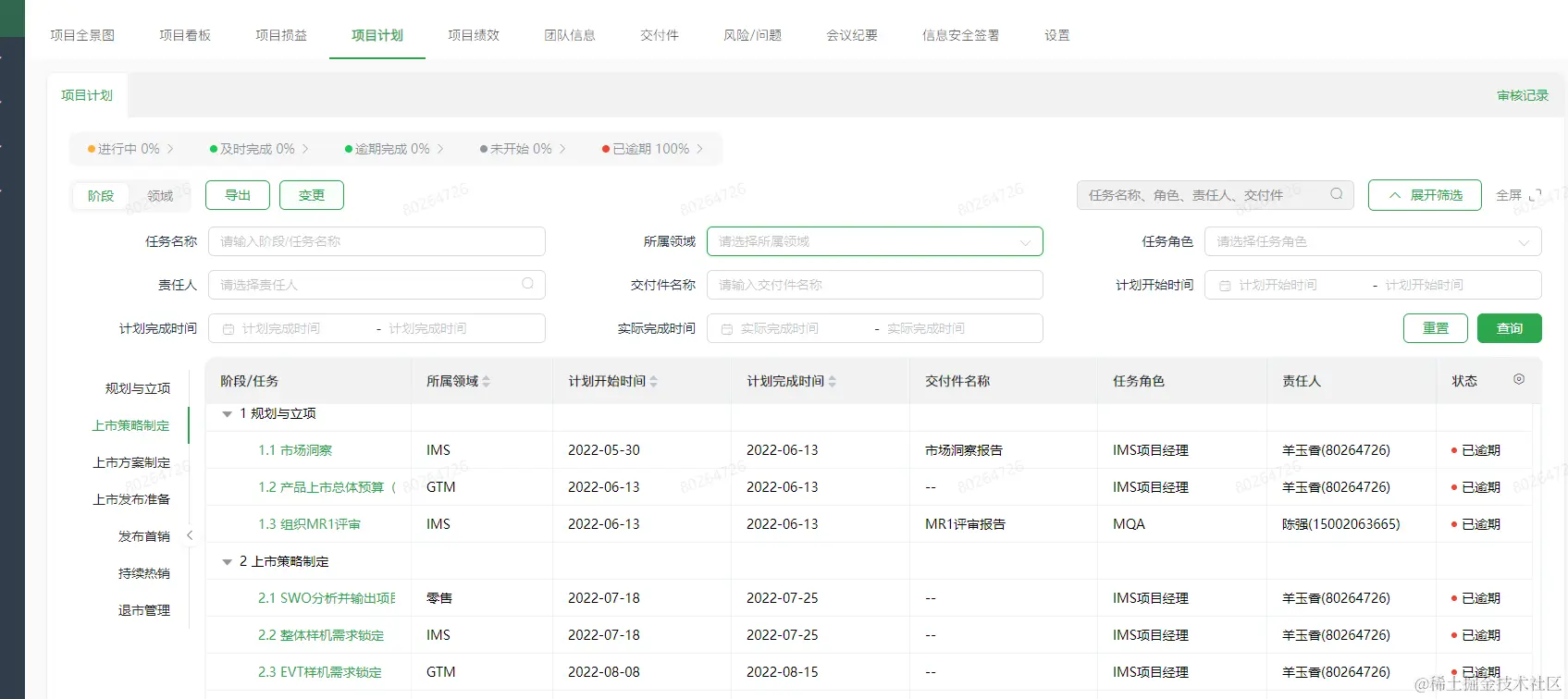
Task: Open the table column settings gear icon
Action: pyautogui.click(x=1519, y=379)
